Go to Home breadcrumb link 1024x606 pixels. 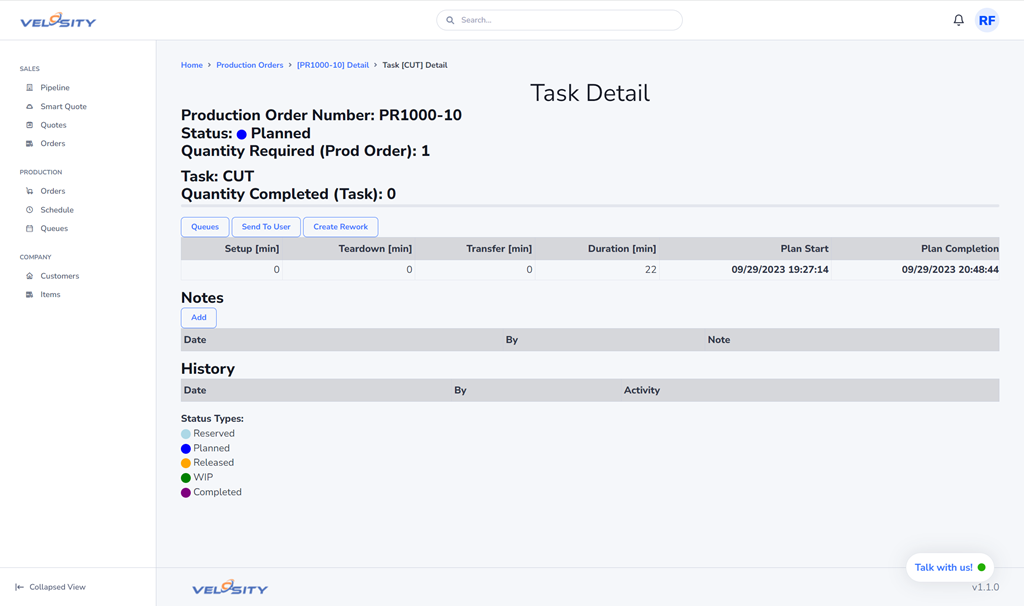(x=191, y=65)
